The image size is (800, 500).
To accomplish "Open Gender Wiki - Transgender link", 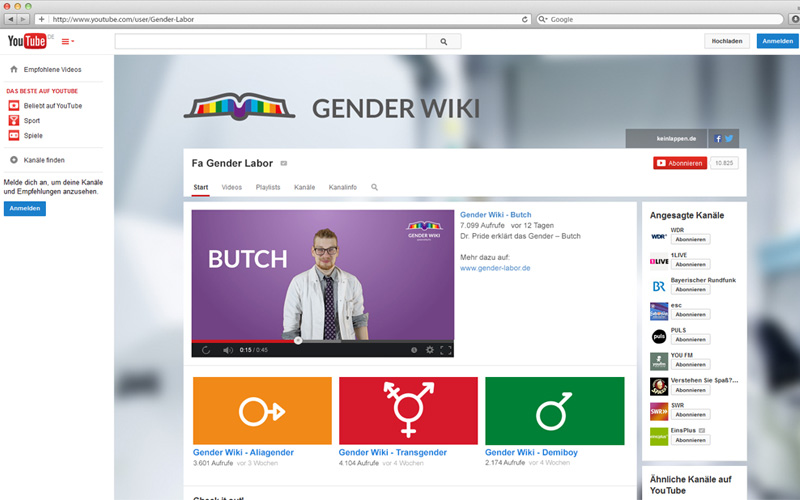I will point(393,453).
